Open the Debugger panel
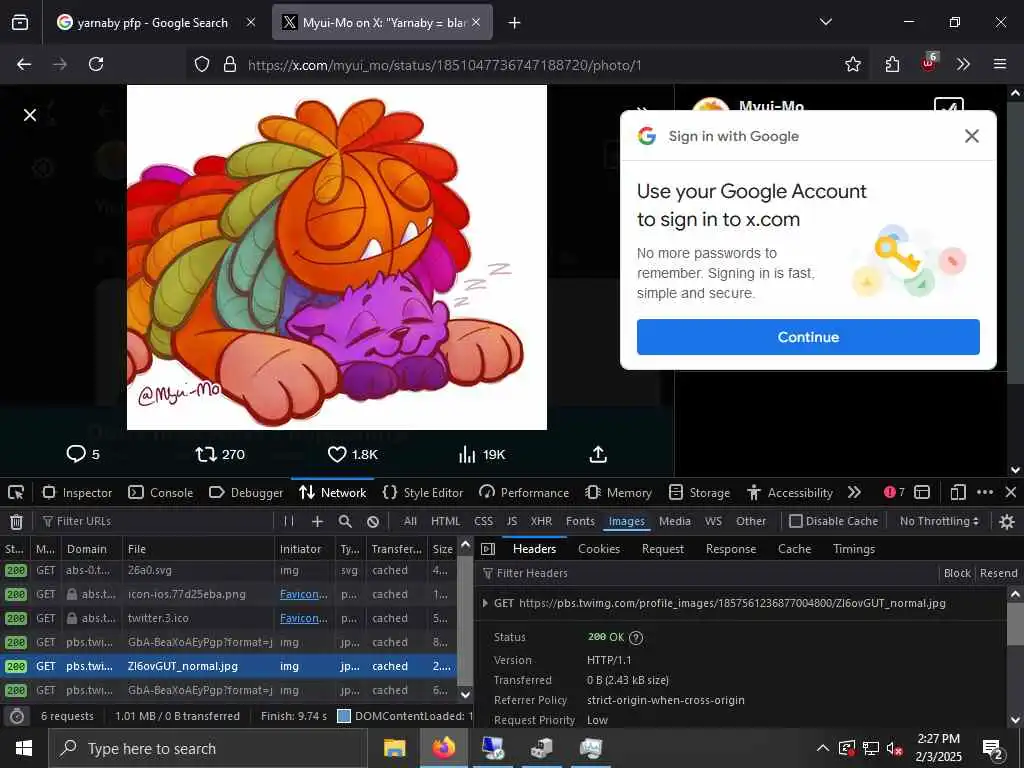Viewport: 1024px width, 768px height. [x=246, y=492]
